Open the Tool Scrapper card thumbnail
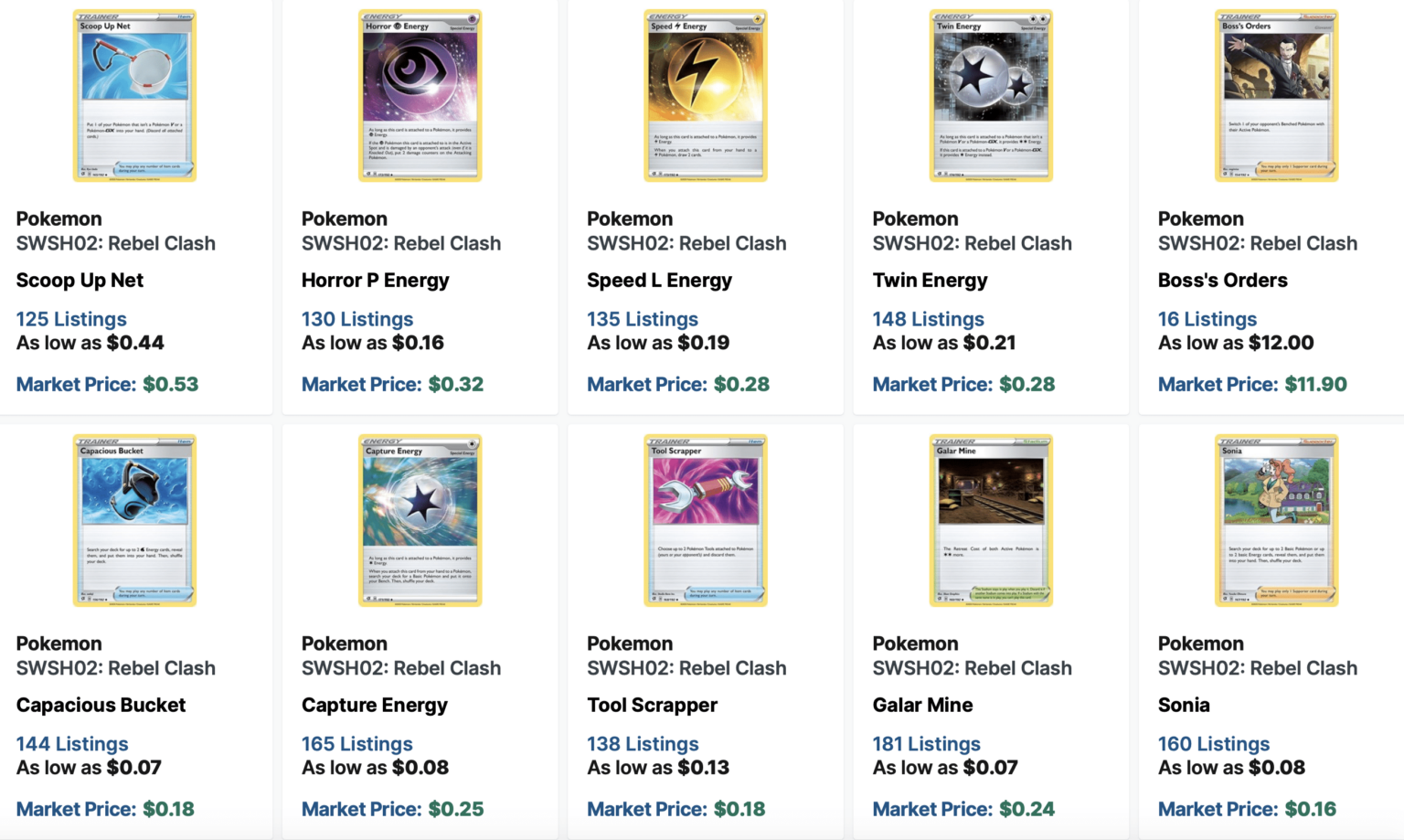This screenshot has width=1404, height=840. point(705,520)
